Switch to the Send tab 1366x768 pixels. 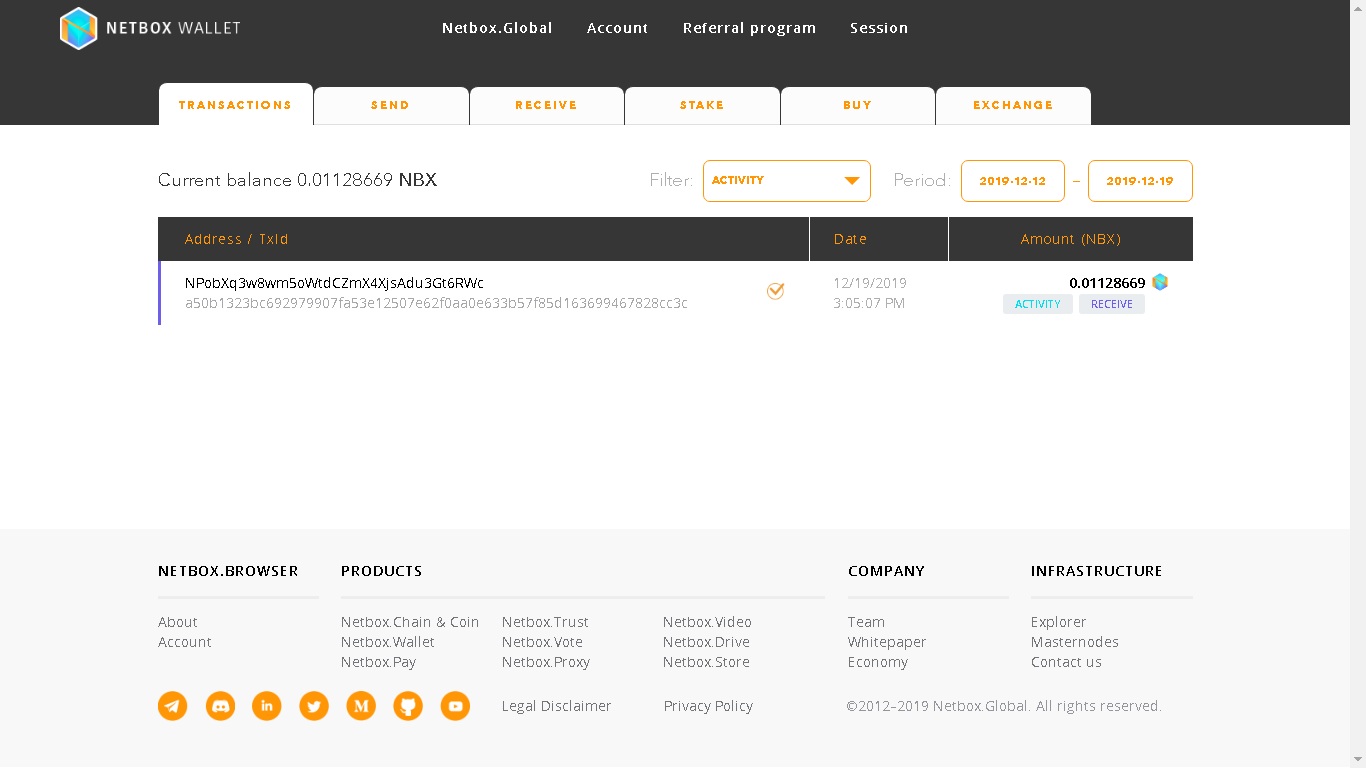(390, 105)
